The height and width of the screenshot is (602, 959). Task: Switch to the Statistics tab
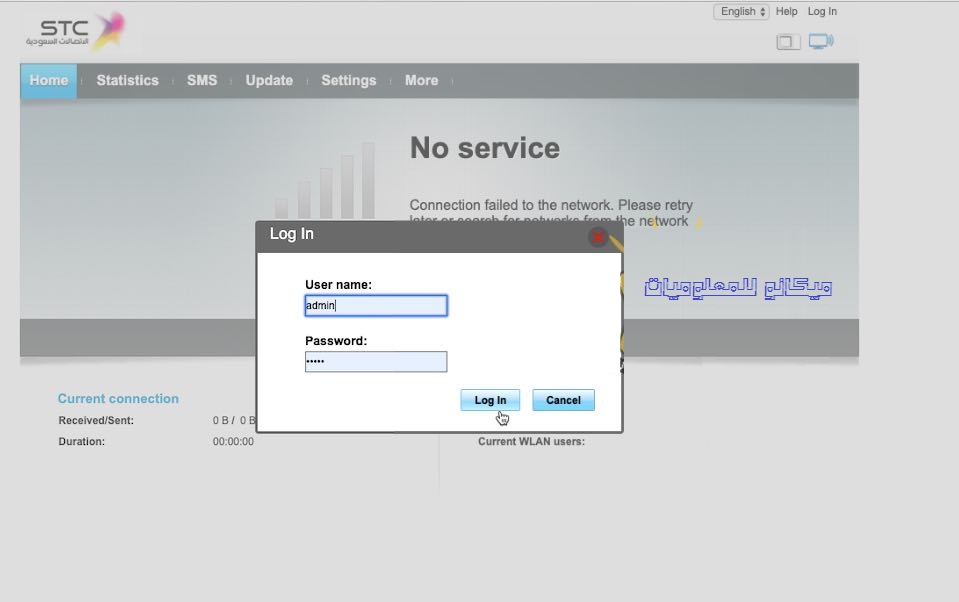(x=127, y=80)
